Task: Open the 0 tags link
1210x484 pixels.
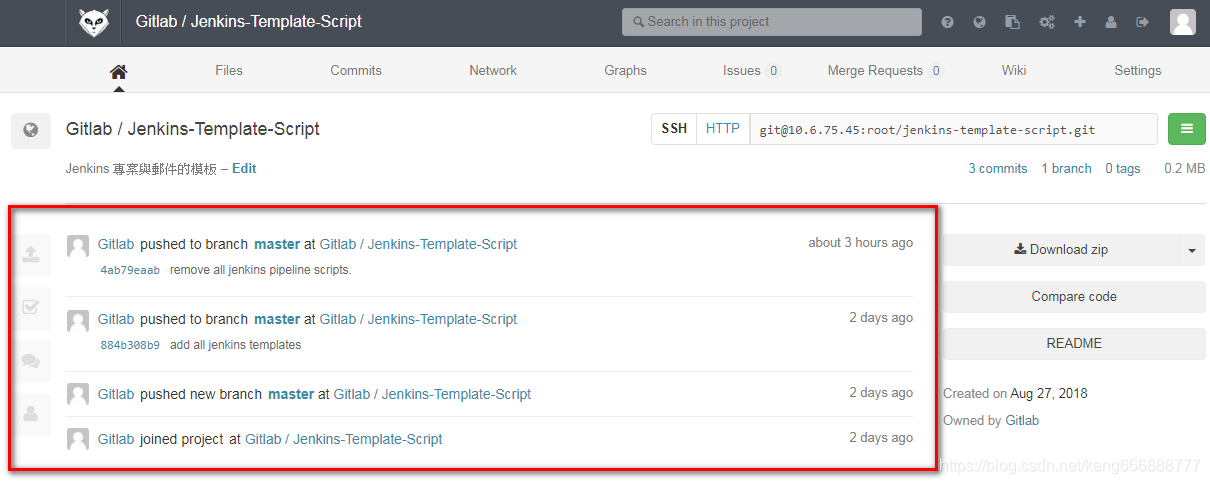Action: coord(1123,169)
